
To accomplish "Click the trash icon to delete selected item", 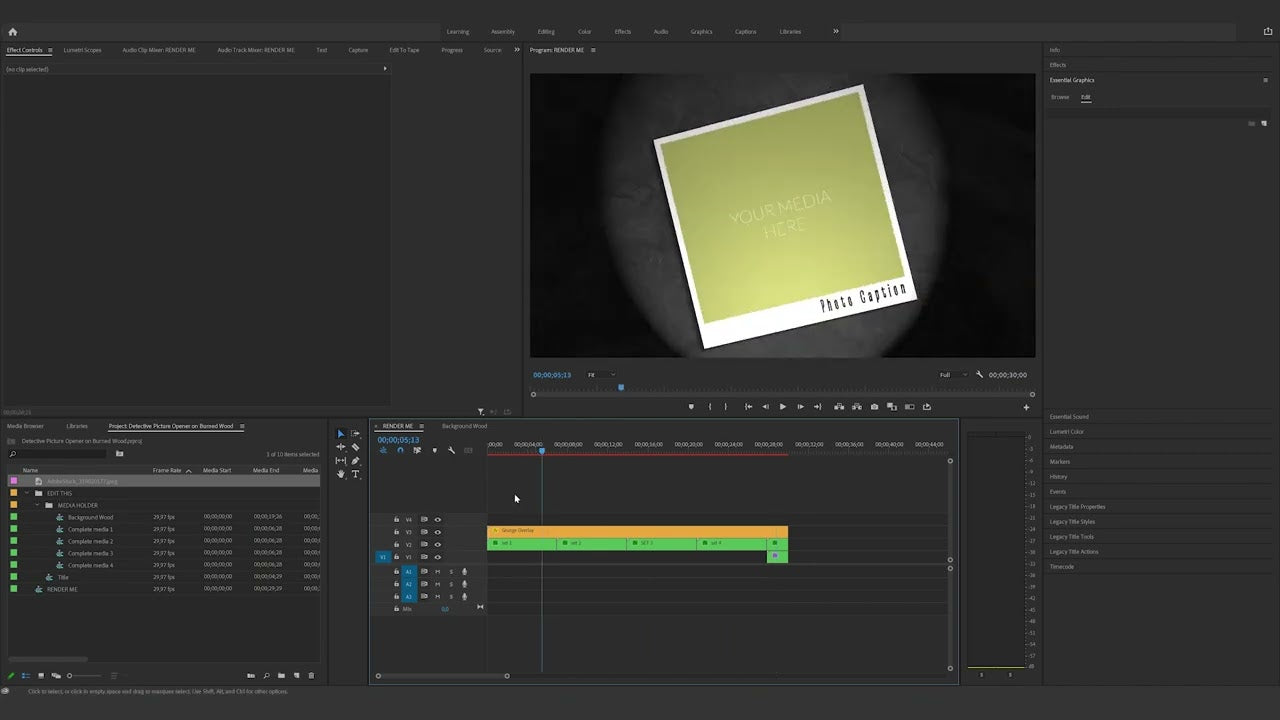I will [x=311, y=675].
